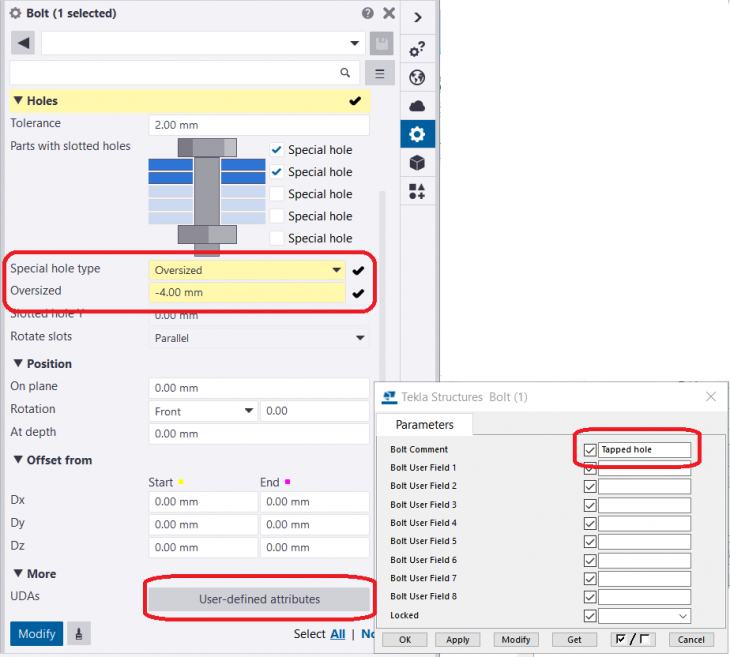Viewport: 730px width, 657px height.
Task: Open the hamburger list menu
Action: [379, 73]
